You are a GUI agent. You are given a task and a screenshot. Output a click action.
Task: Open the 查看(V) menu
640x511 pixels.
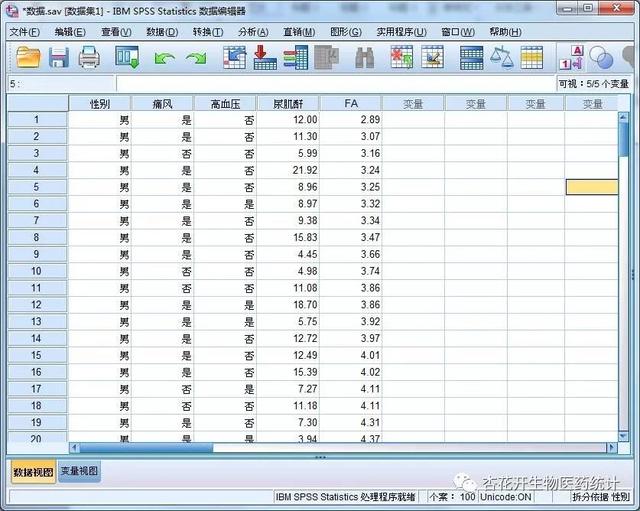116,32
